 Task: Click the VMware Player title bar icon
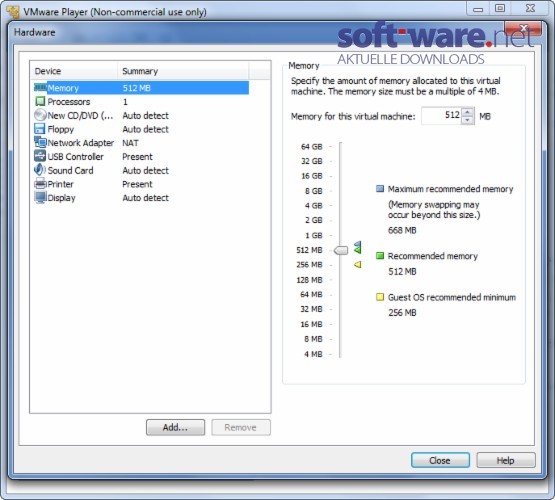coord(13,12)
